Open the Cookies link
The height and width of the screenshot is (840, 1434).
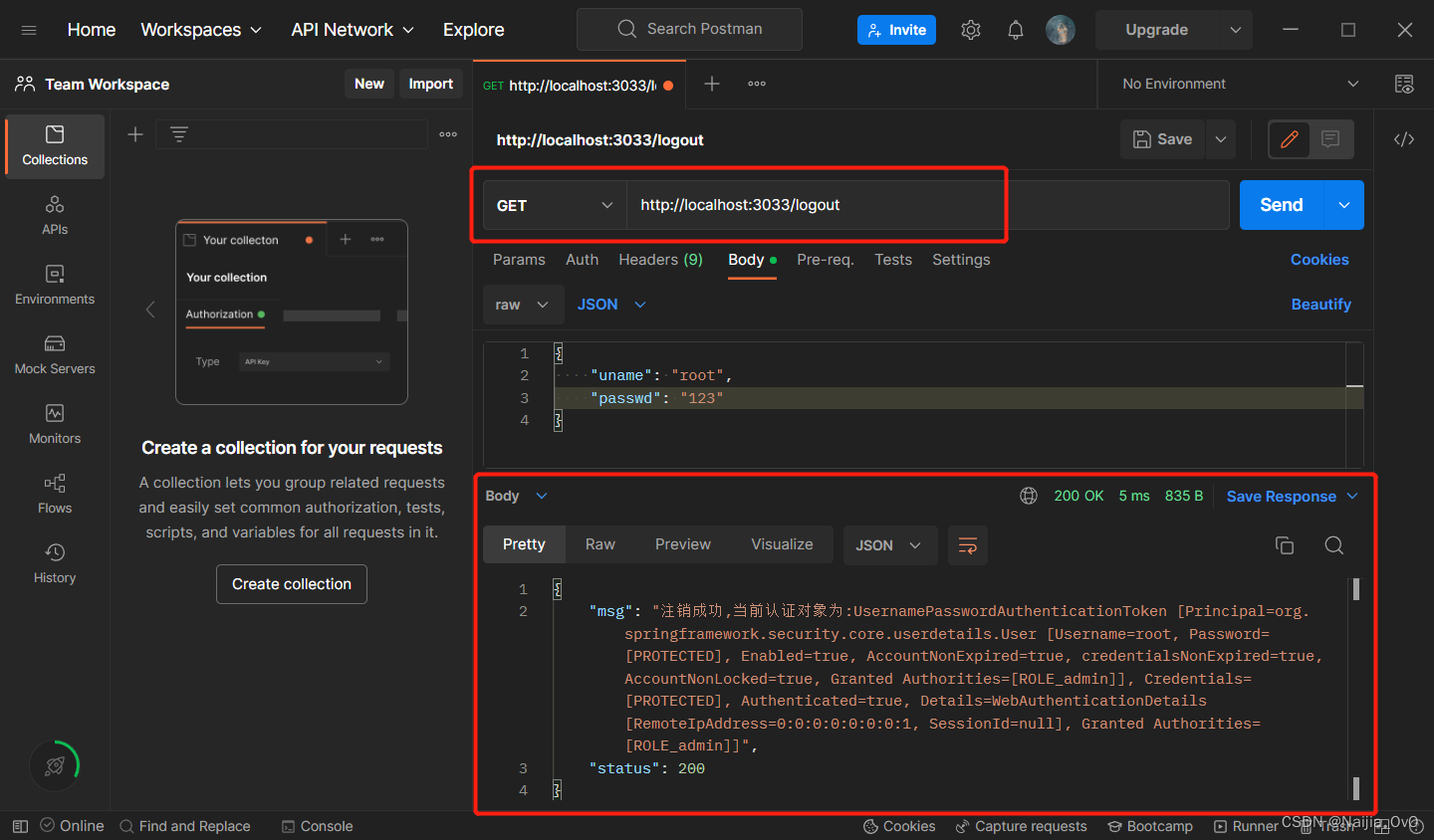(x=1319, y=260)
